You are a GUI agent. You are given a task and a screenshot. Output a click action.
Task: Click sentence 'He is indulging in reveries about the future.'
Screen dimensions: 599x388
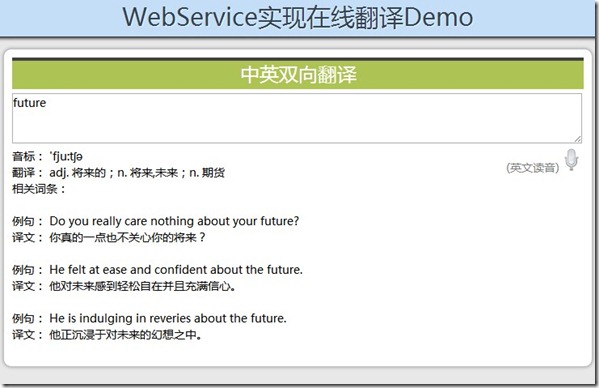click(168, 318)
